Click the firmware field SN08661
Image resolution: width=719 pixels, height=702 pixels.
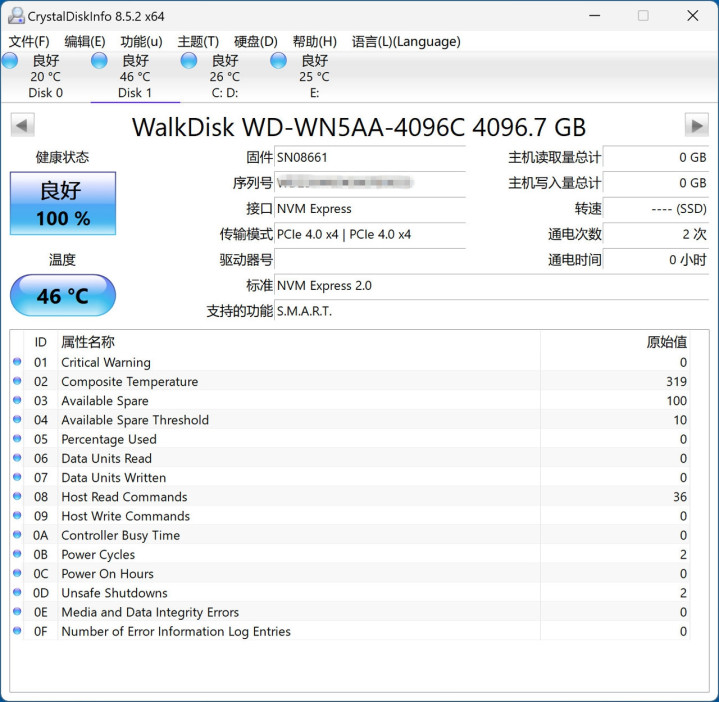click(370, 157)
